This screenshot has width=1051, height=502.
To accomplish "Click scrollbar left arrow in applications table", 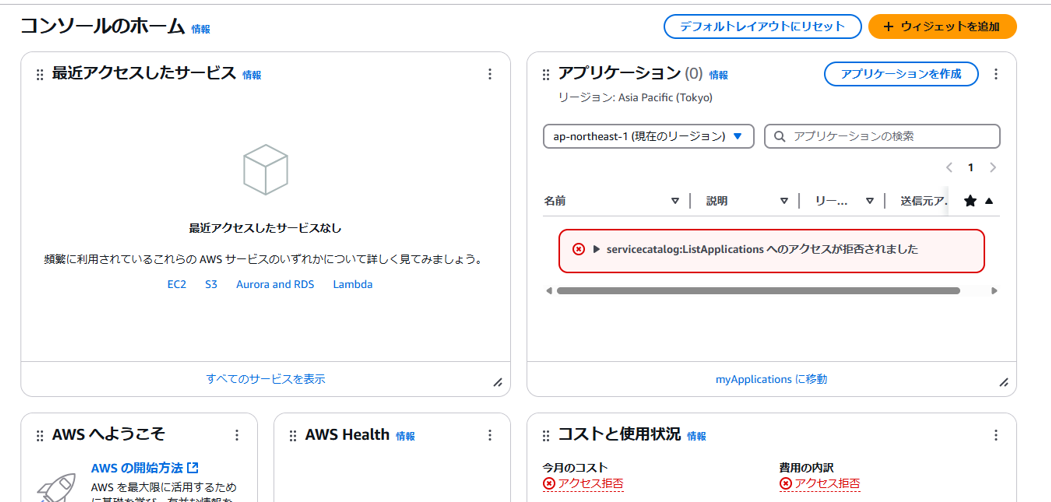I will click(549, 291).
